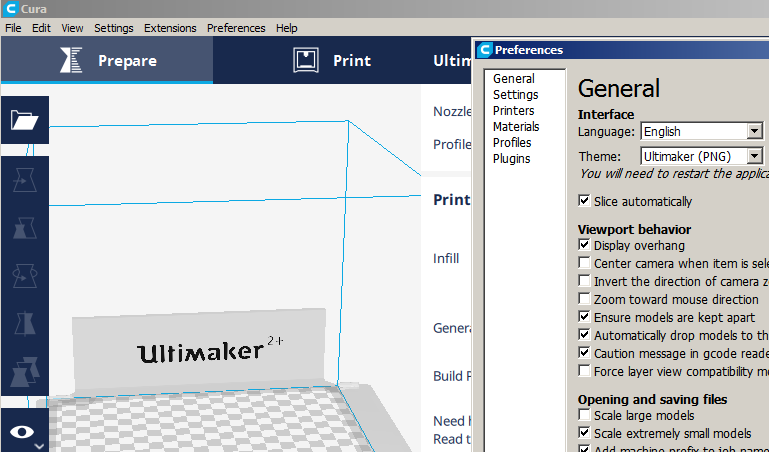This screenshot has height=452, width=769.
Task: Select the Move tool icon
Action: (x=25, y=180)
